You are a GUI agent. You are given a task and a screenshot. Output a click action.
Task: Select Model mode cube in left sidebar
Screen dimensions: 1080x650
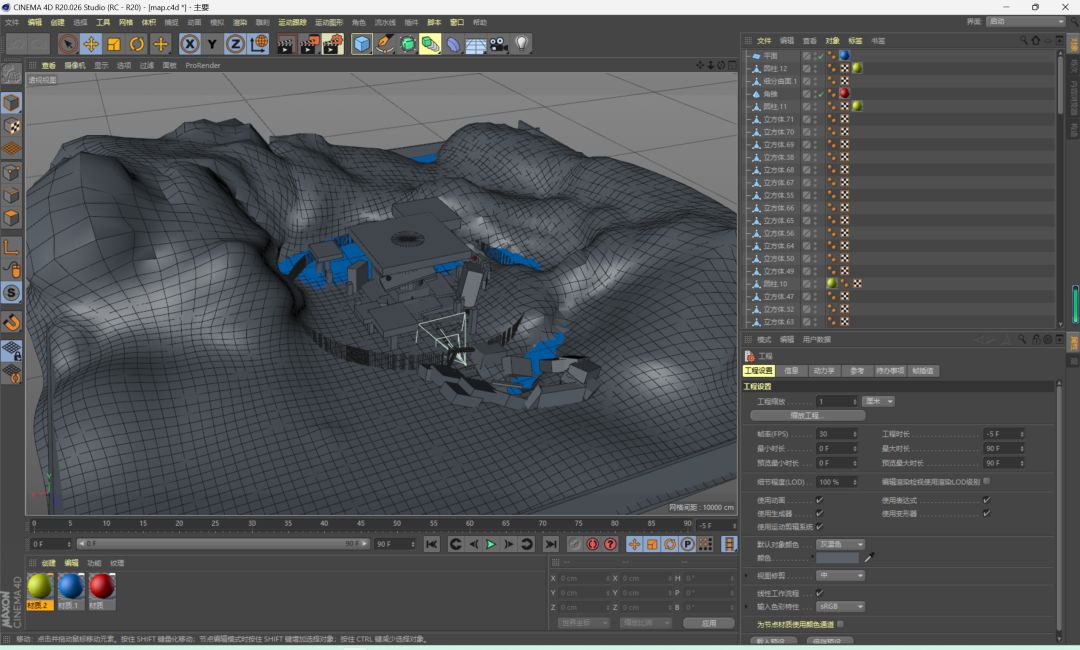[11, 103]
